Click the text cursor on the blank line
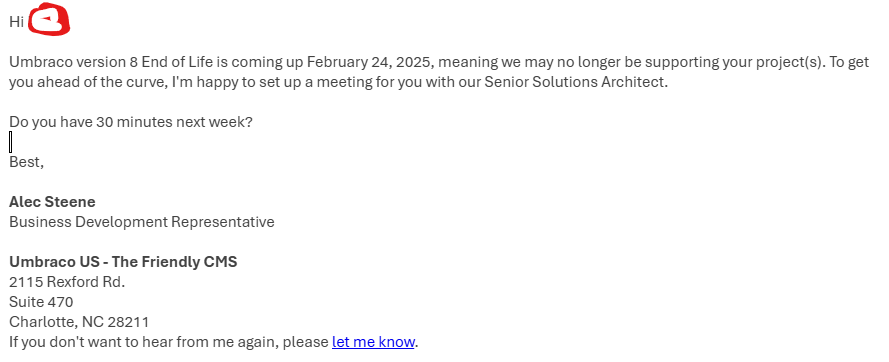 pyautogui.click(x=10, y=142)
